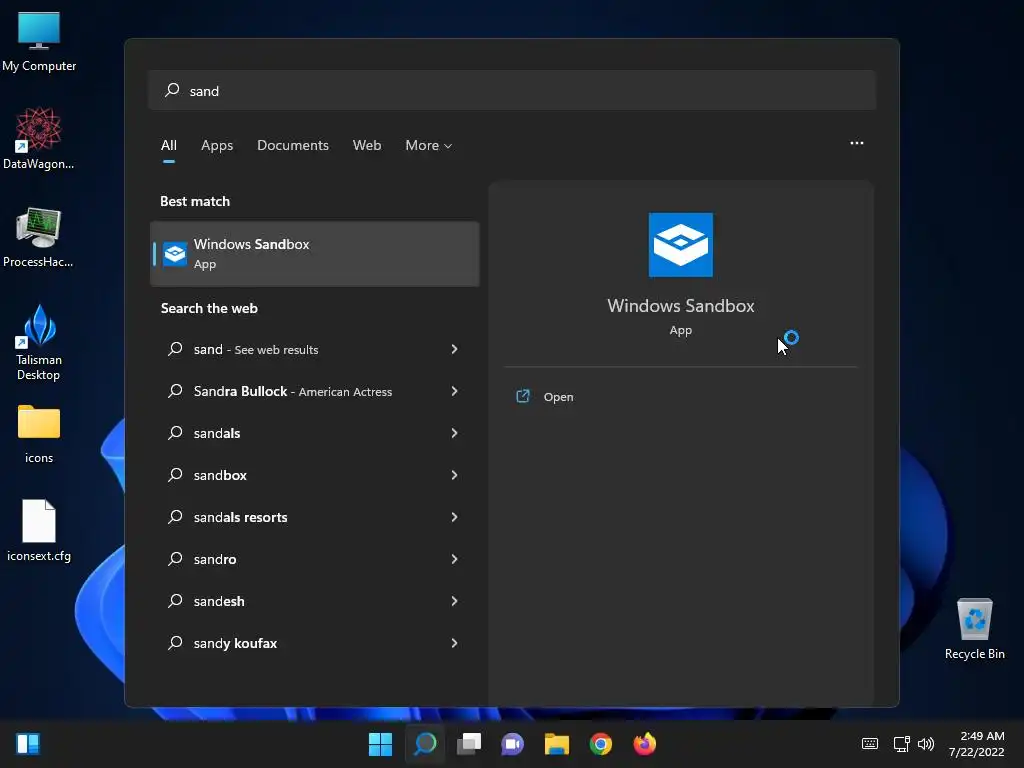Select the All filter tab

pos(168,145)
